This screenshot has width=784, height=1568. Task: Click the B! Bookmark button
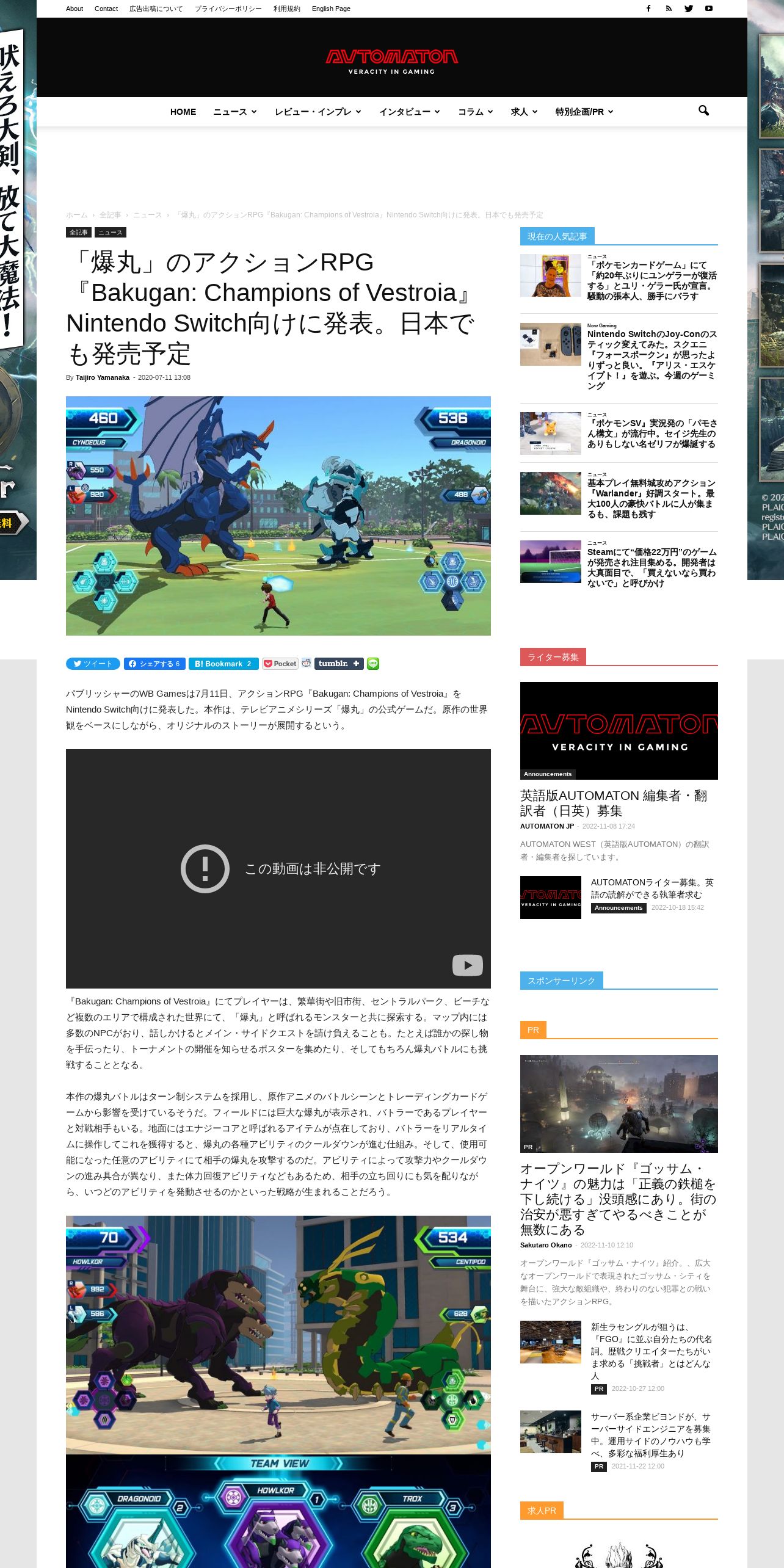[x=223, y=664]
